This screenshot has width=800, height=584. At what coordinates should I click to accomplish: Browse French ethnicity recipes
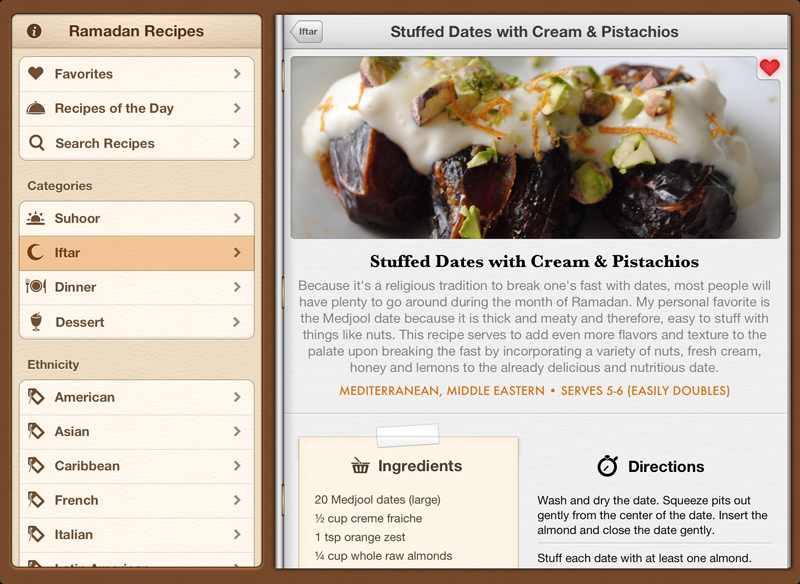pyautogui.click(x=137, y=501)
